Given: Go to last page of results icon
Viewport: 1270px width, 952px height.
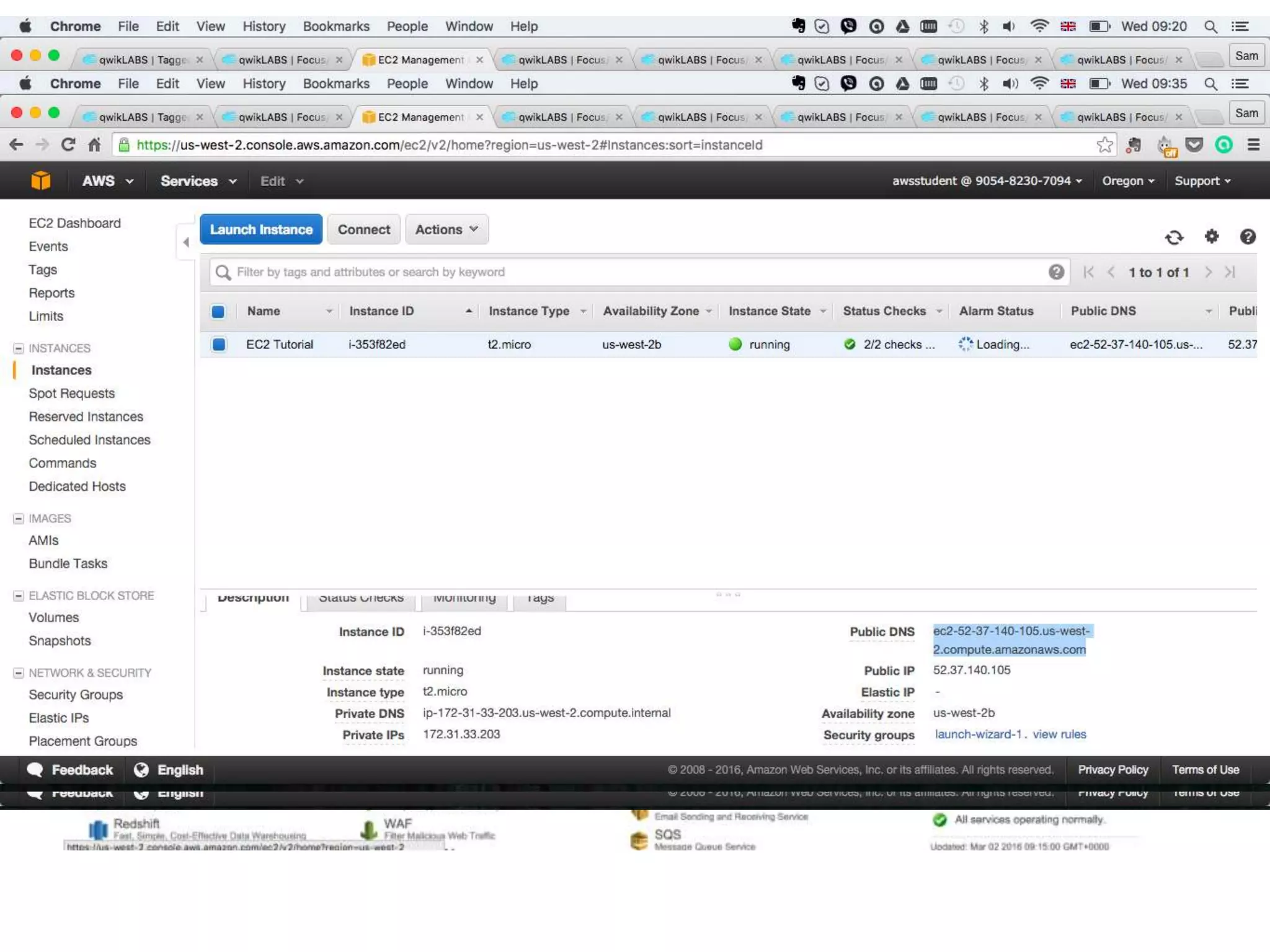Looking at the screenshot, I should click(1230, 272).
